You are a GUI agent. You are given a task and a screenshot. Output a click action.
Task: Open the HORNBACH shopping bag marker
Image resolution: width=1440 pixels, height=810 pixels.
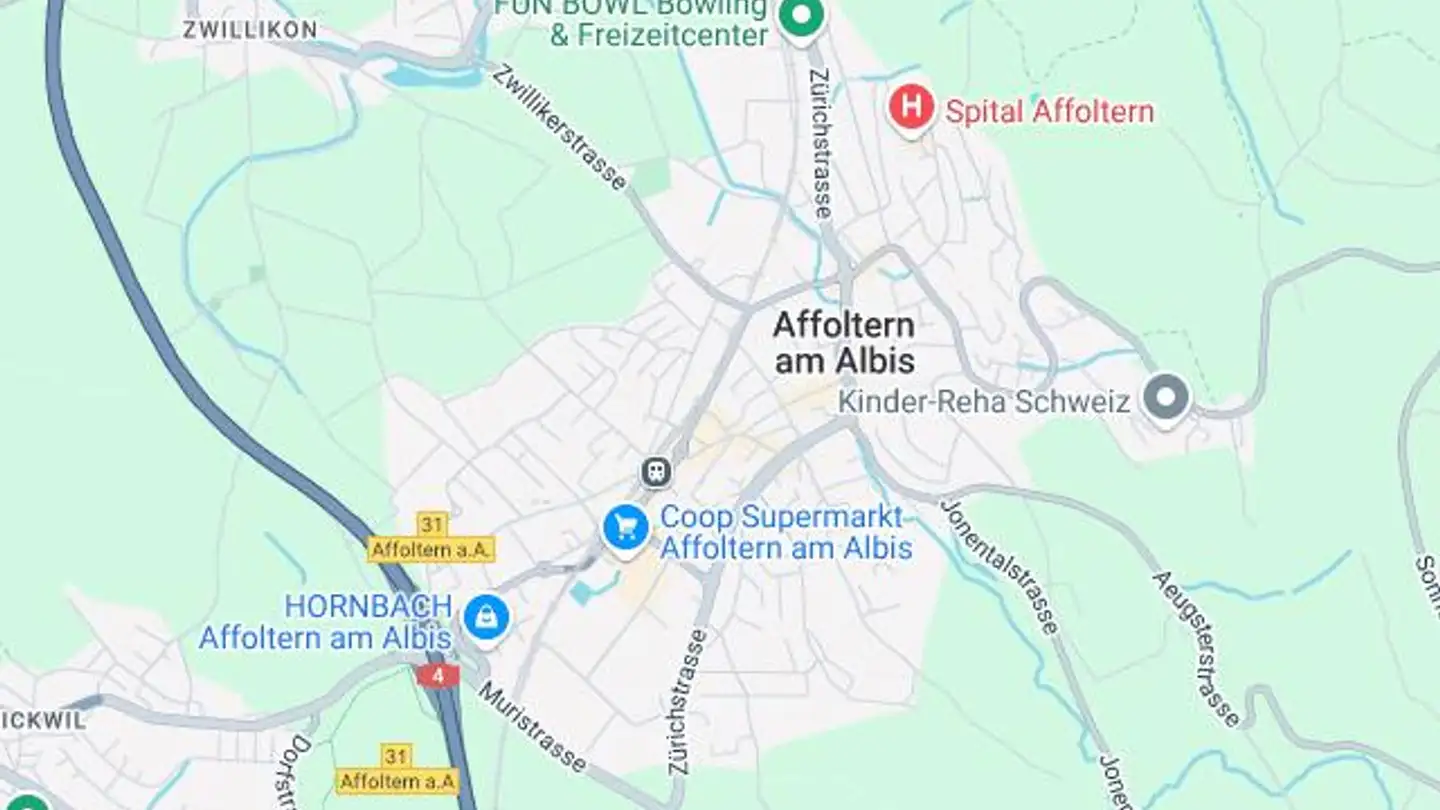(487, 619)
